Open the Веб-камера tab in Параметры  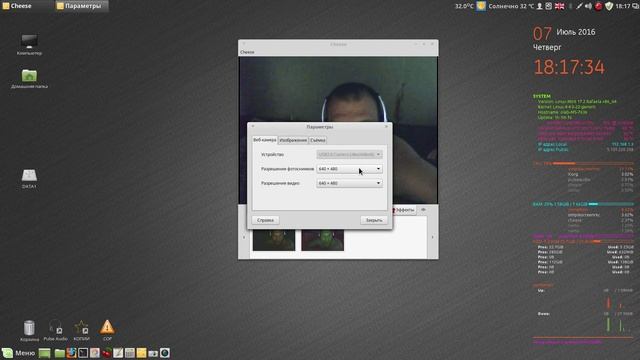tap(264, 140)
